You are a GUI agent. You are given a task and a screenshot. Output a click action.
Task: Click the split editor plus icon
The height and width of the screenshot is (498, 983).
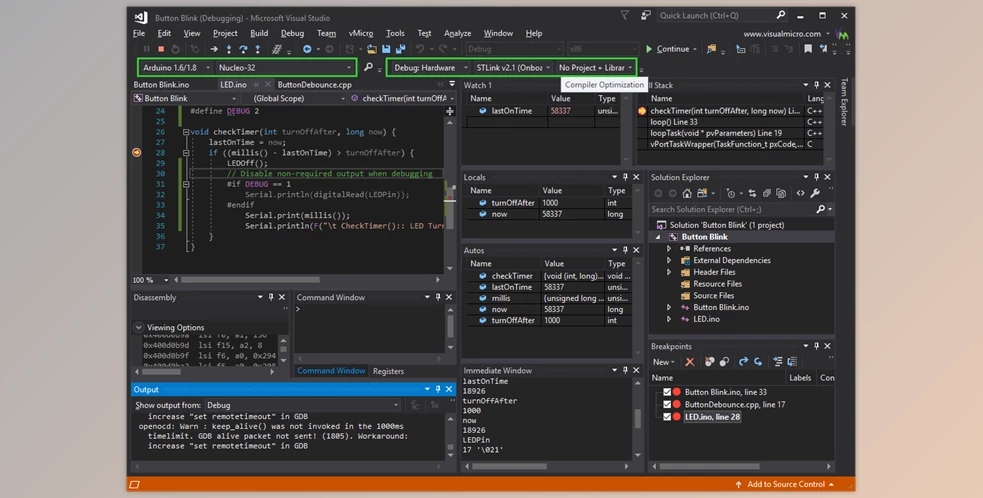point(449,111)
